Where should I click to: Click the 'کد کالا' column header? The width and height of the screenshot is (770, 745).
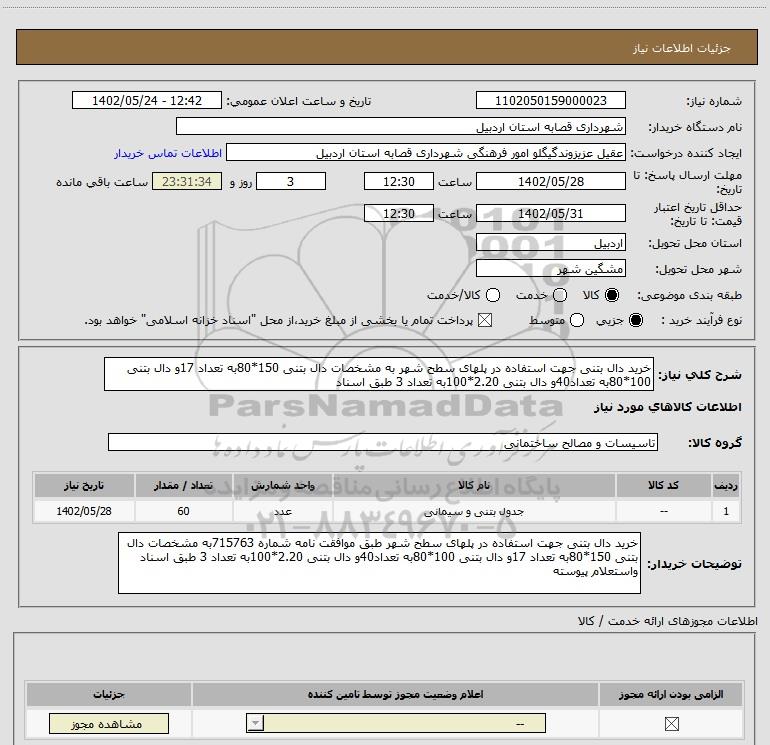[x=663, y=485]
